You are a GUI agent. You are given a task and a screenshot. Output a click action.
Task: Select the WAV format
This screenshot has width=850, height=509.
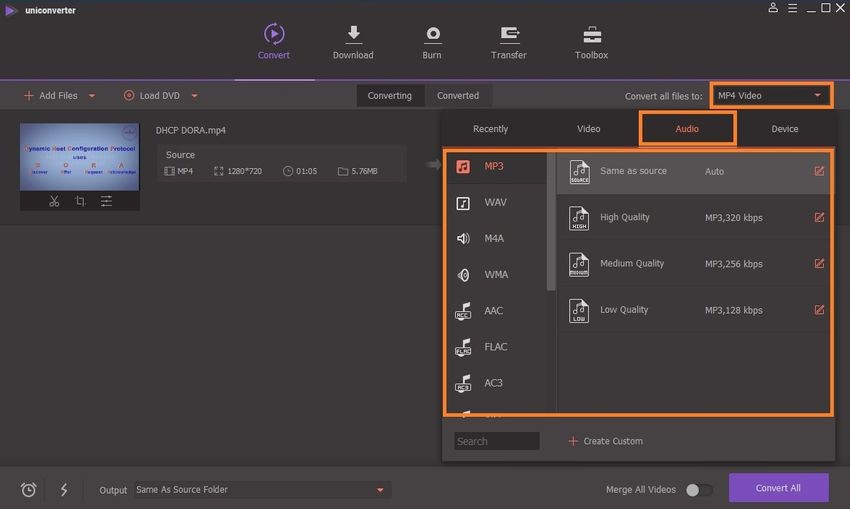495,203
